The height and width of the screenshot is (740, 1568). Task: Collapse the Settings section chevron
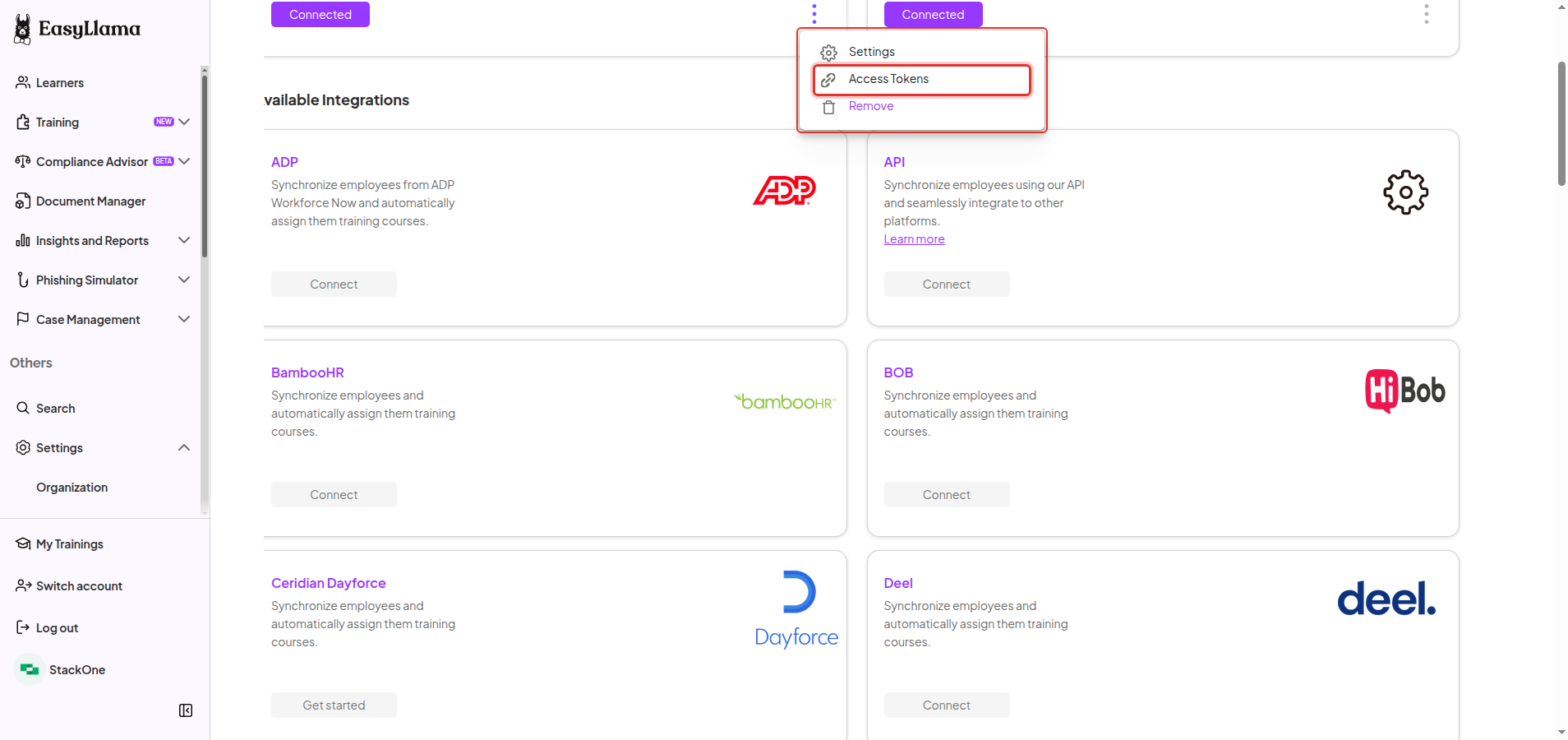(x=184, y=447)
